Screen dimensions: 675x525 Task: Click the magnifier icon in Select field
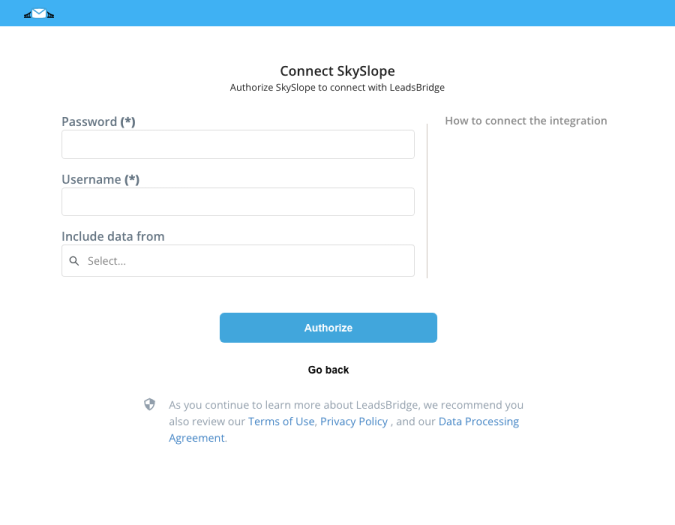click(x=74, y=261)
